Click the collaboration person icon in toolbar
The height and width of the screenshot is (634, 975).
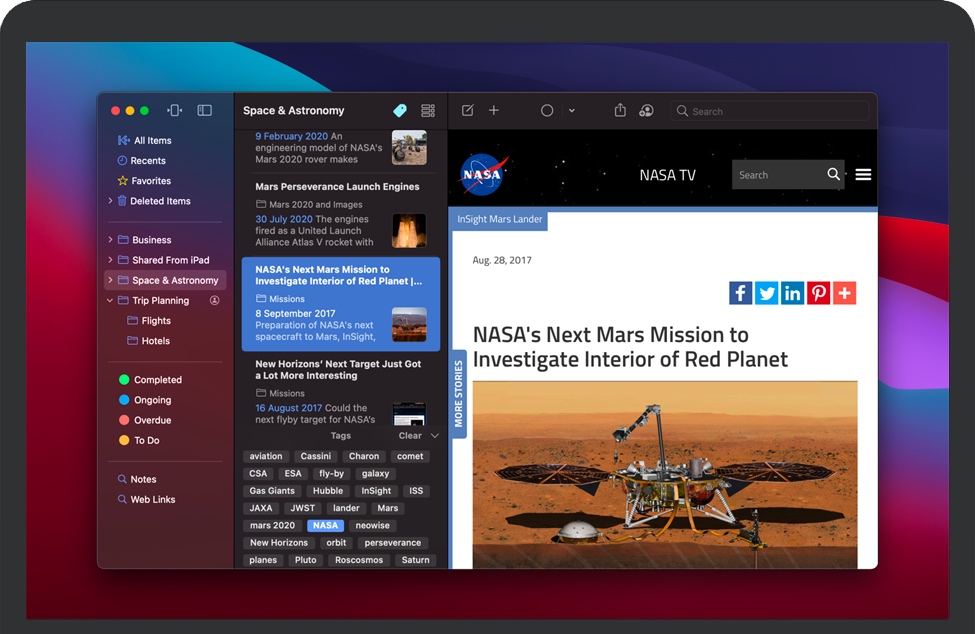646,111
